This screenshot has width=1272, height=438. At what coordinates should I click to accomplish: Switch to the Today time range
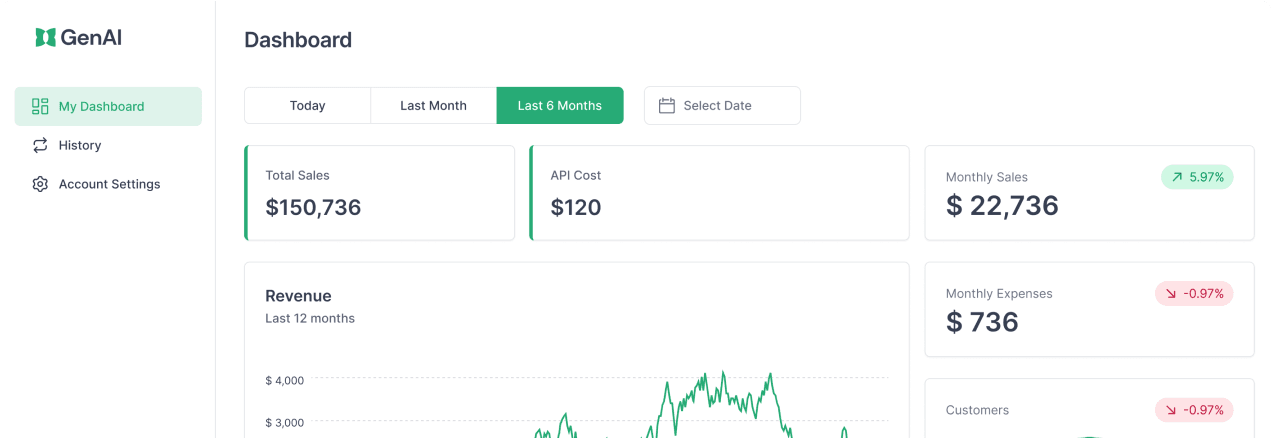click(307, 105)
